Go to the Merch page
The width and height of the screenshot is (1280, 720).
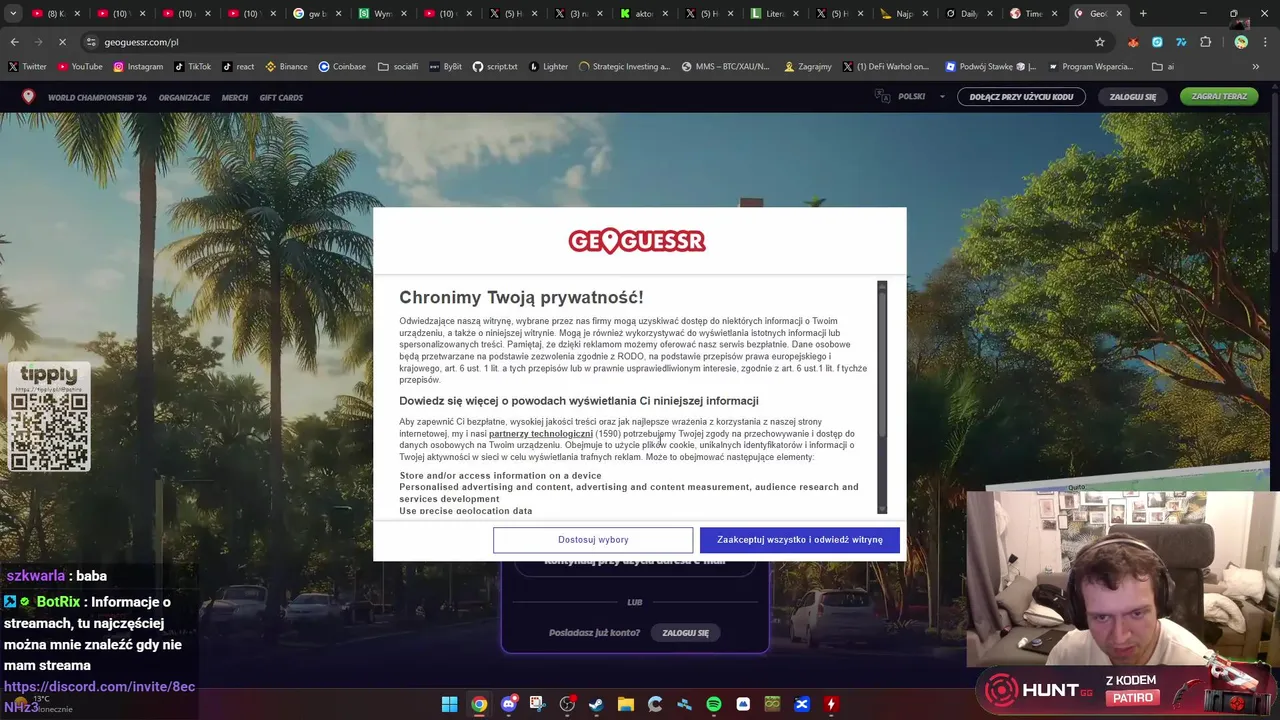(x=235, y=97)
